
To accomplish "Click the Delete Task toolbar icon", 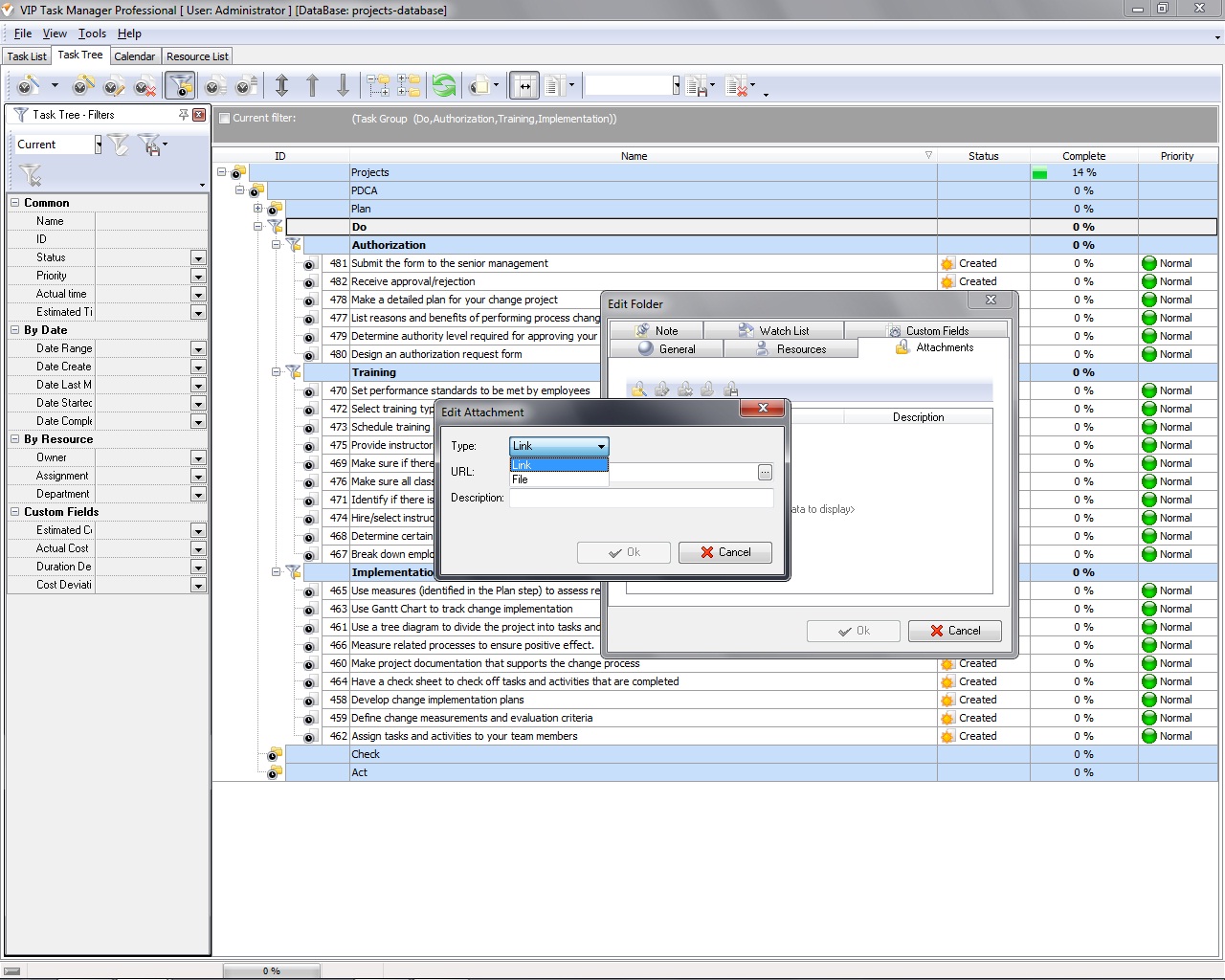I will [145, 87].
